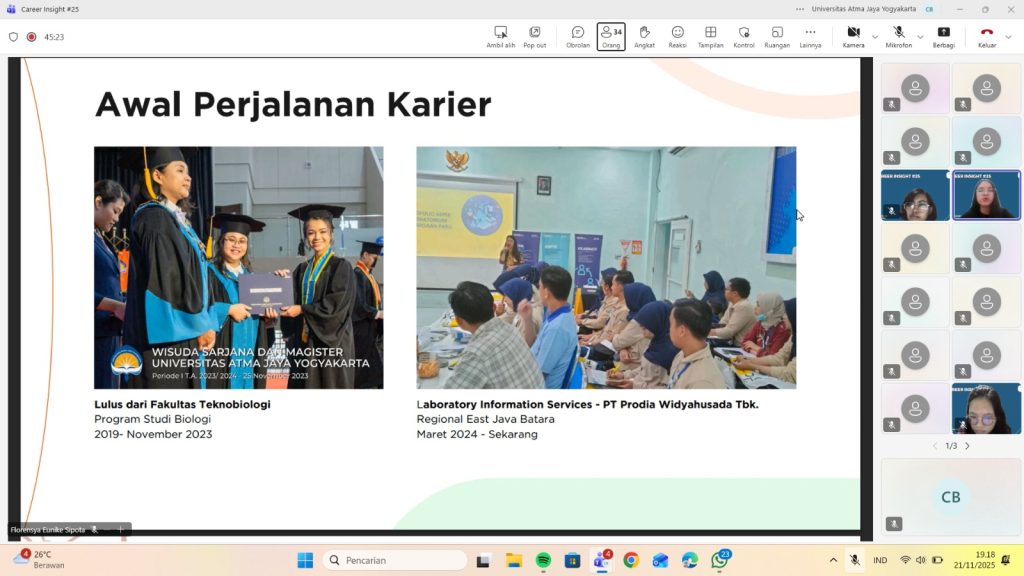This screenshot has height=576, width=1024.
Task: Unmute the Mikrofon
Action: [899, 37]
